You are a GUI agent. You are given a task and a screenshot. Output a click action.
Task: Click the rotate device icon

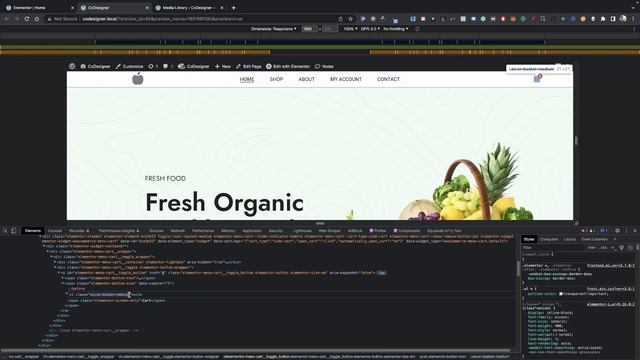417,29
